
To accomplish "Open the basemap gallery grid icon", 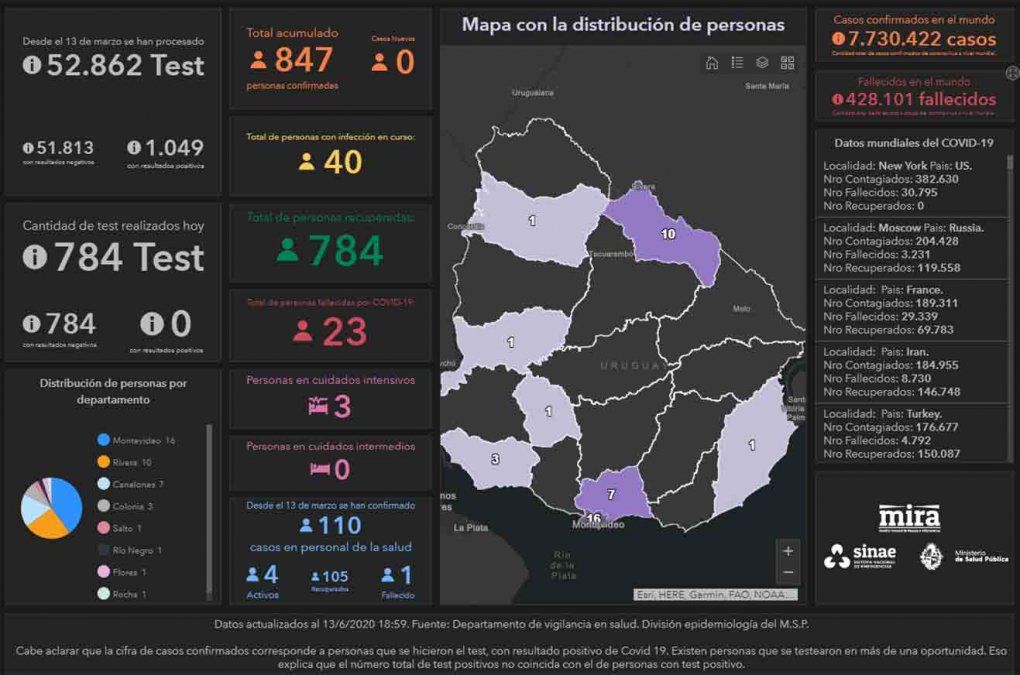I will coord(788,63).
